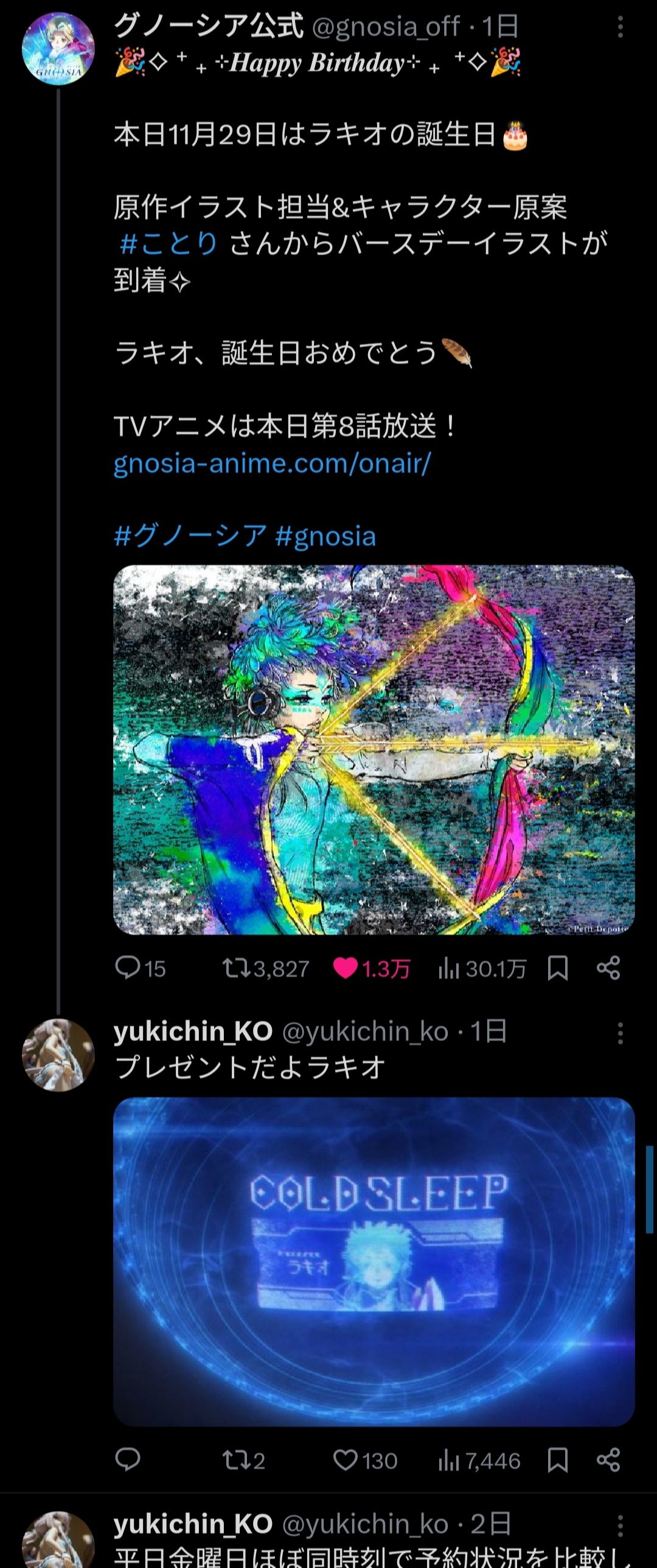This screenshot has height=1568, width=657.
Task: Unlike the post with 1.3万 likes
Action: pyautogui.click(x=346, y=967)
